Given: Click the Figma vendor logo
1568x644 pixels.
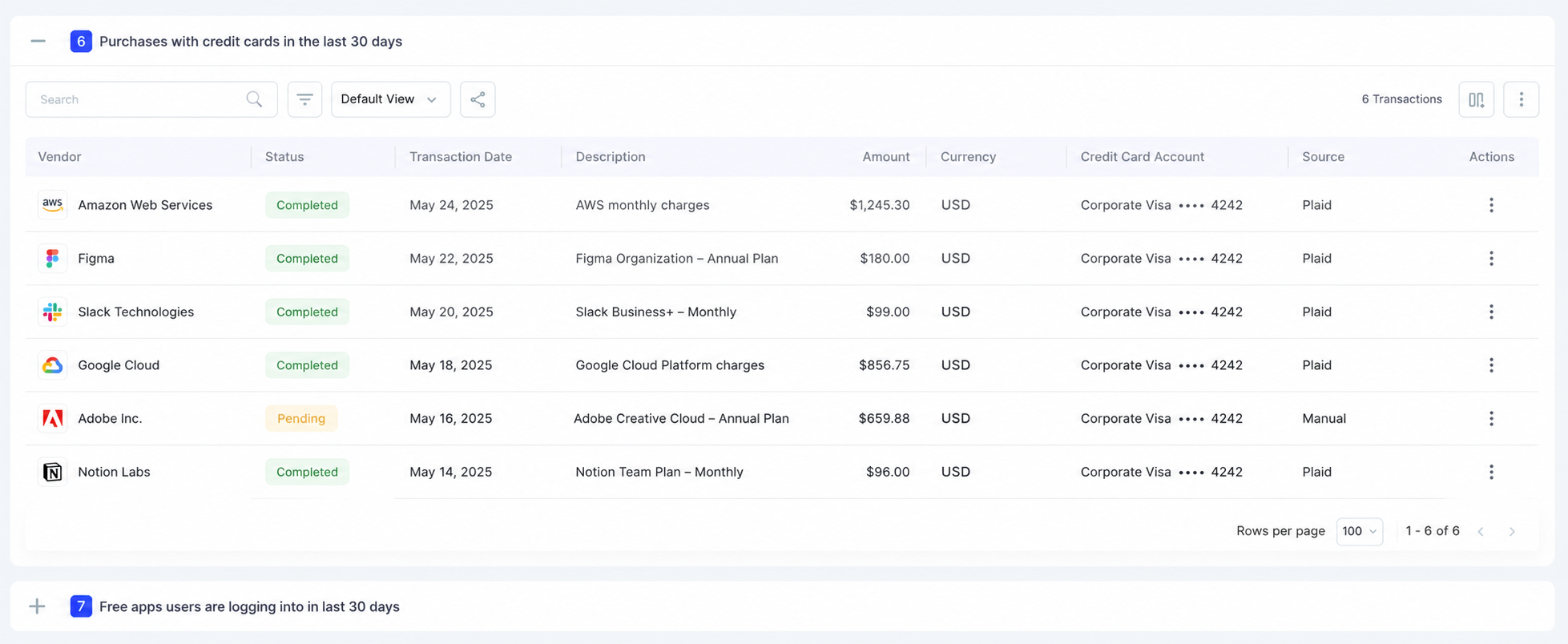Looking at the screenshot, I should coord(53,259).
